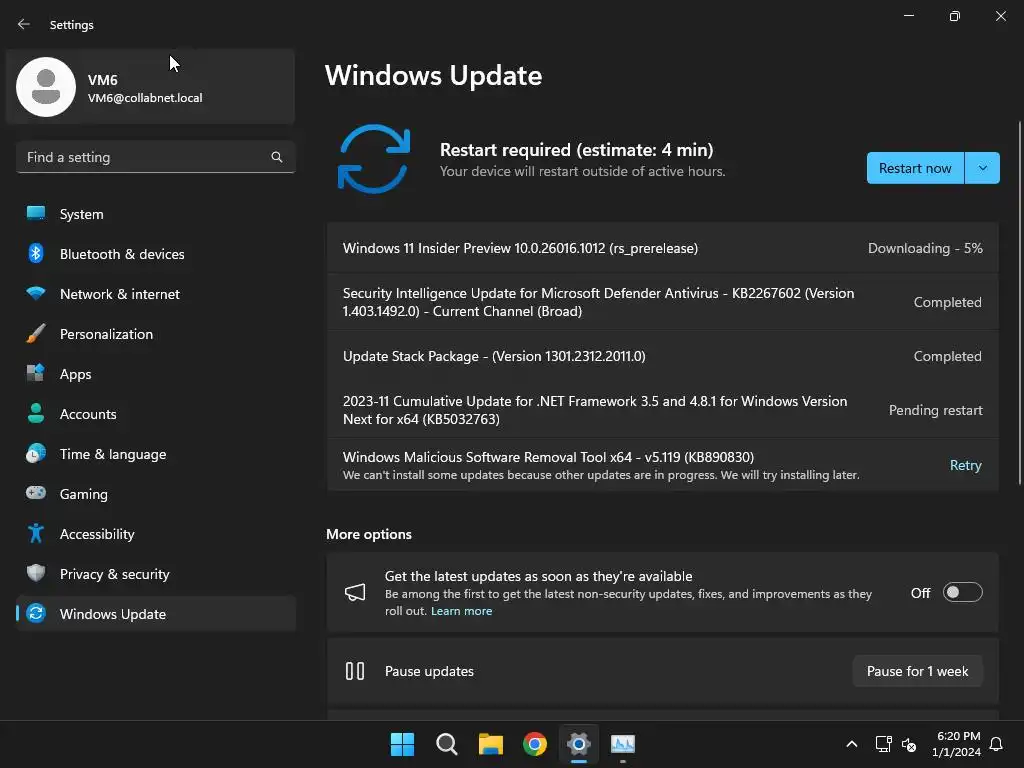Click the More options heading
This screenshot has width=1024, height=768.
coord(369,534)
